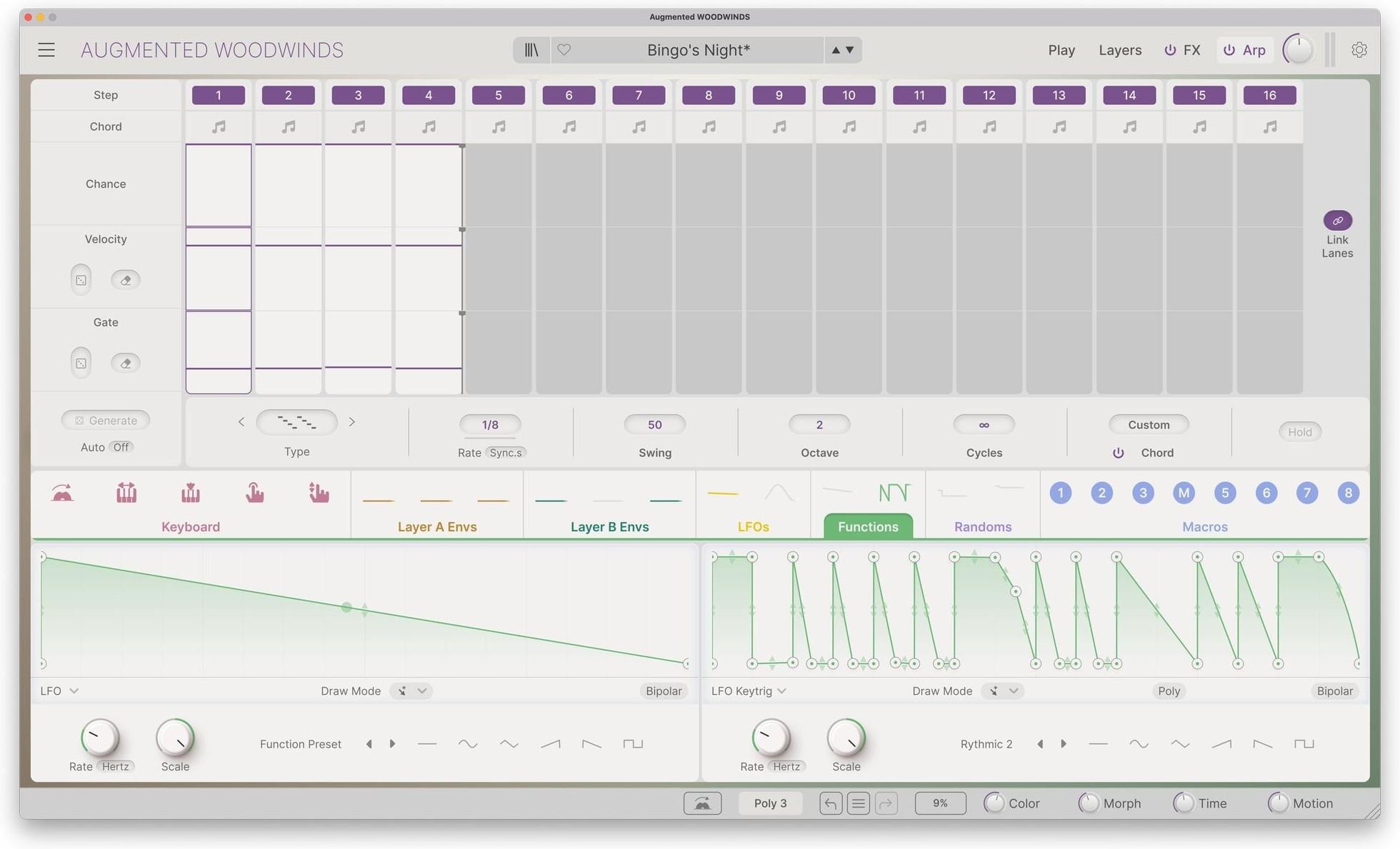Viewport: 1400px width, 849px height.
Task: Select the first Keyboard velocity modulation icon
Action: click(62, 493)
